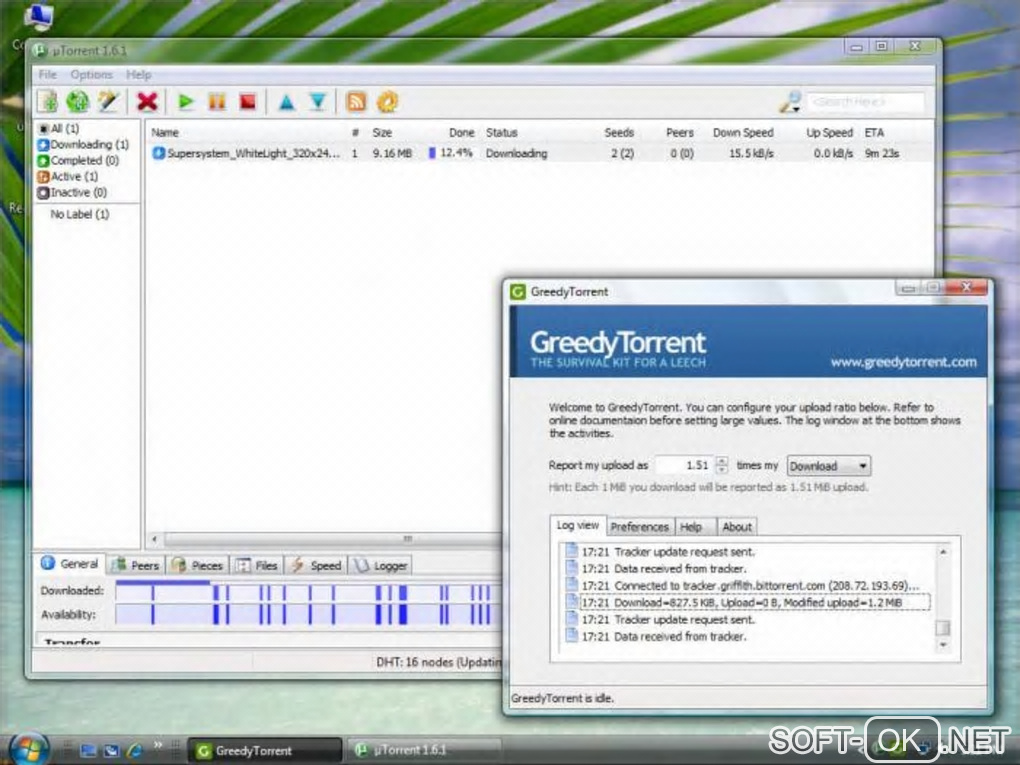Sort by Peers column header
Image resolution: width=1020 pixels, height=765 pixels.
(679, 132)
